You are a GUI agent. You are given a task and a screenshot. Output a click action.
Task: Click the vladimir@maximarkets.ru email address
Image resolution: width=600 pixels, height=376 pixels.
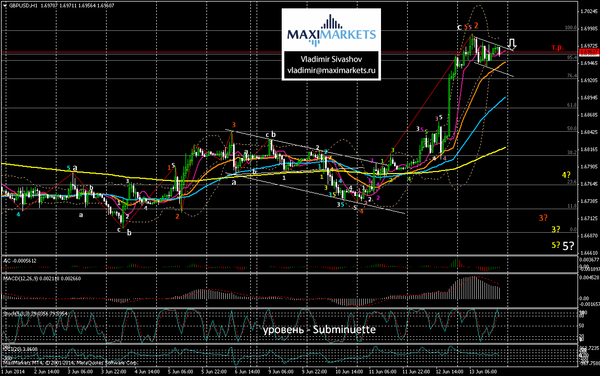(331, 70)
